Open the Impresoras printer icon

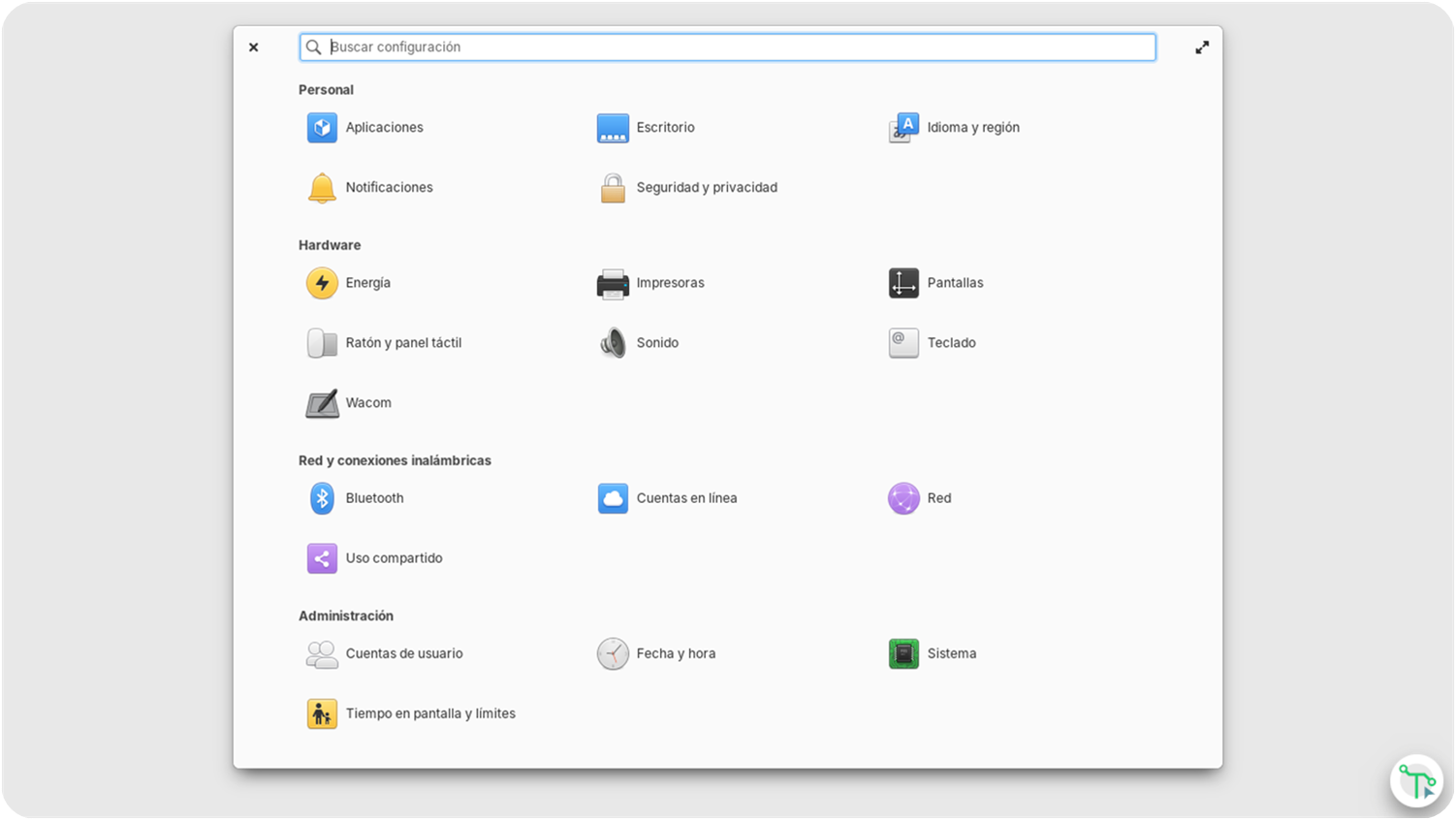(x=613, y=283)
